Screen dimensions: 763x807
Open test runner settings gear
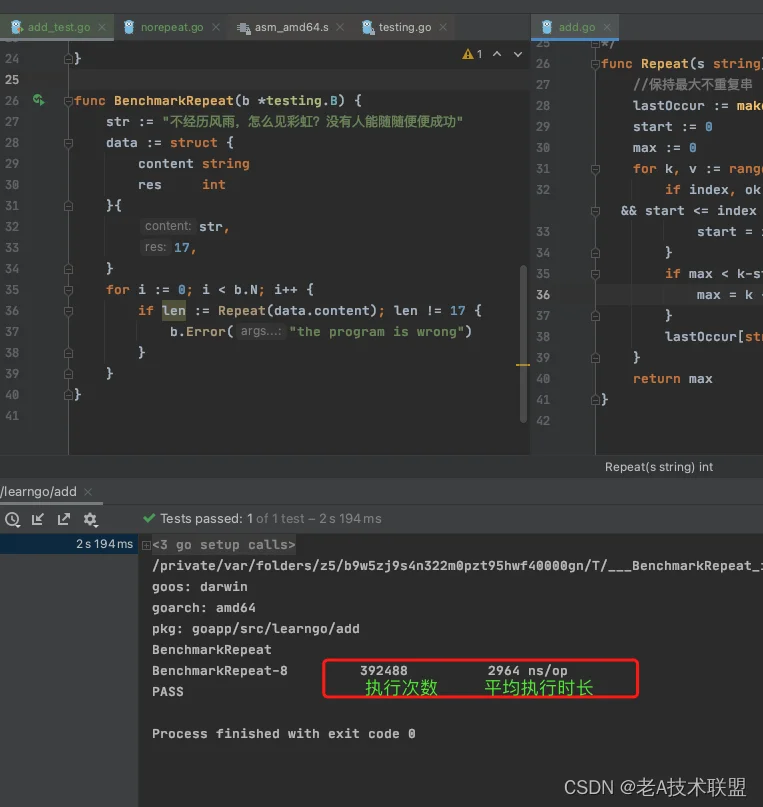[91, 519]
